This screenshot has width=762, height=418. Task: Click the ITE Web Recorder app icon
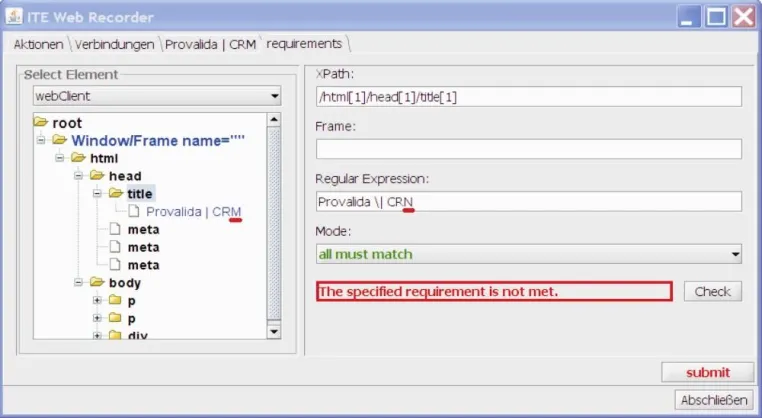tap(14, 16)
